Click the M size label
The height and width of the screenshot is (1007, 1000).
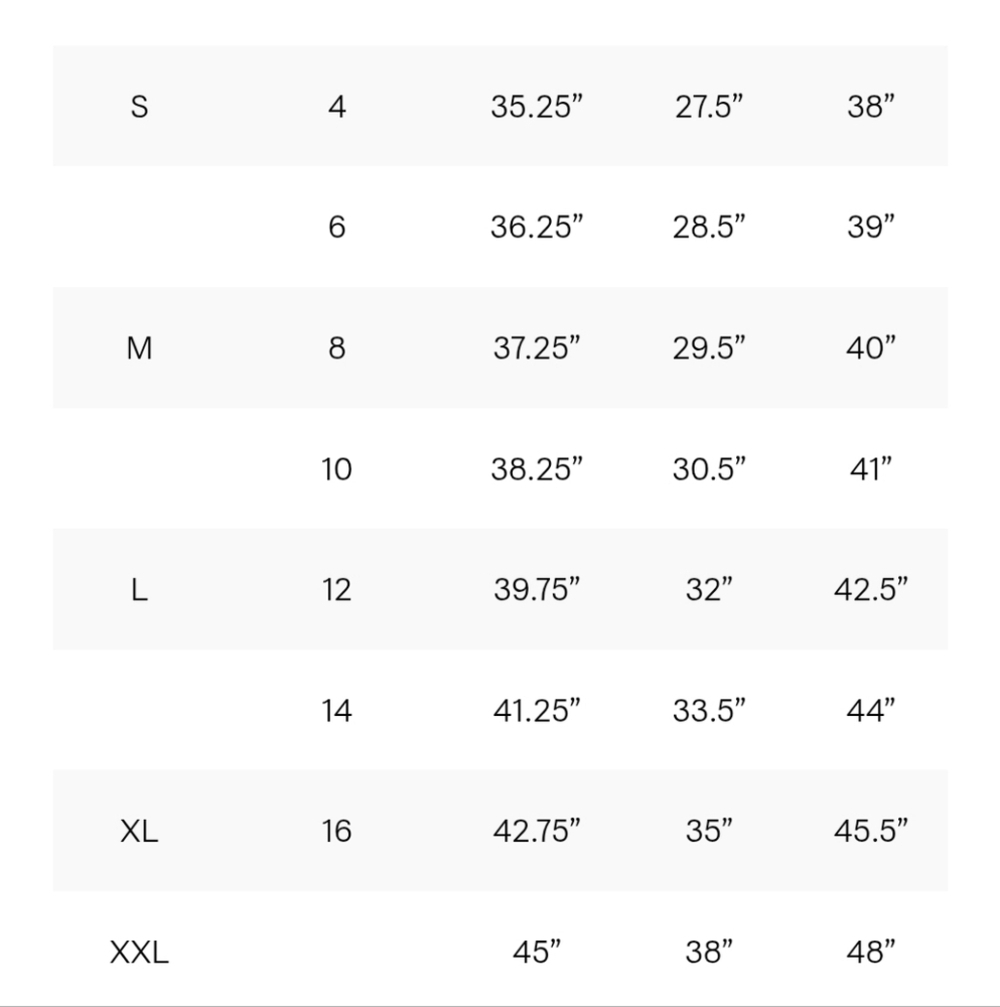coord(139,348)
